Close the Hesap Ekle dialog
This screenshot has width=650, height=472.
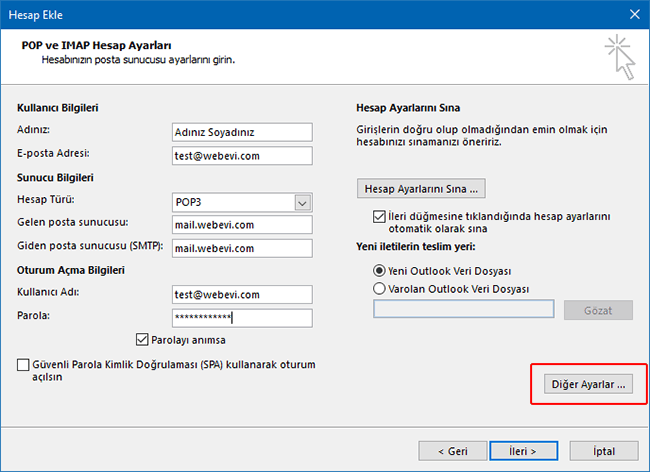click(x=632, y=13)
